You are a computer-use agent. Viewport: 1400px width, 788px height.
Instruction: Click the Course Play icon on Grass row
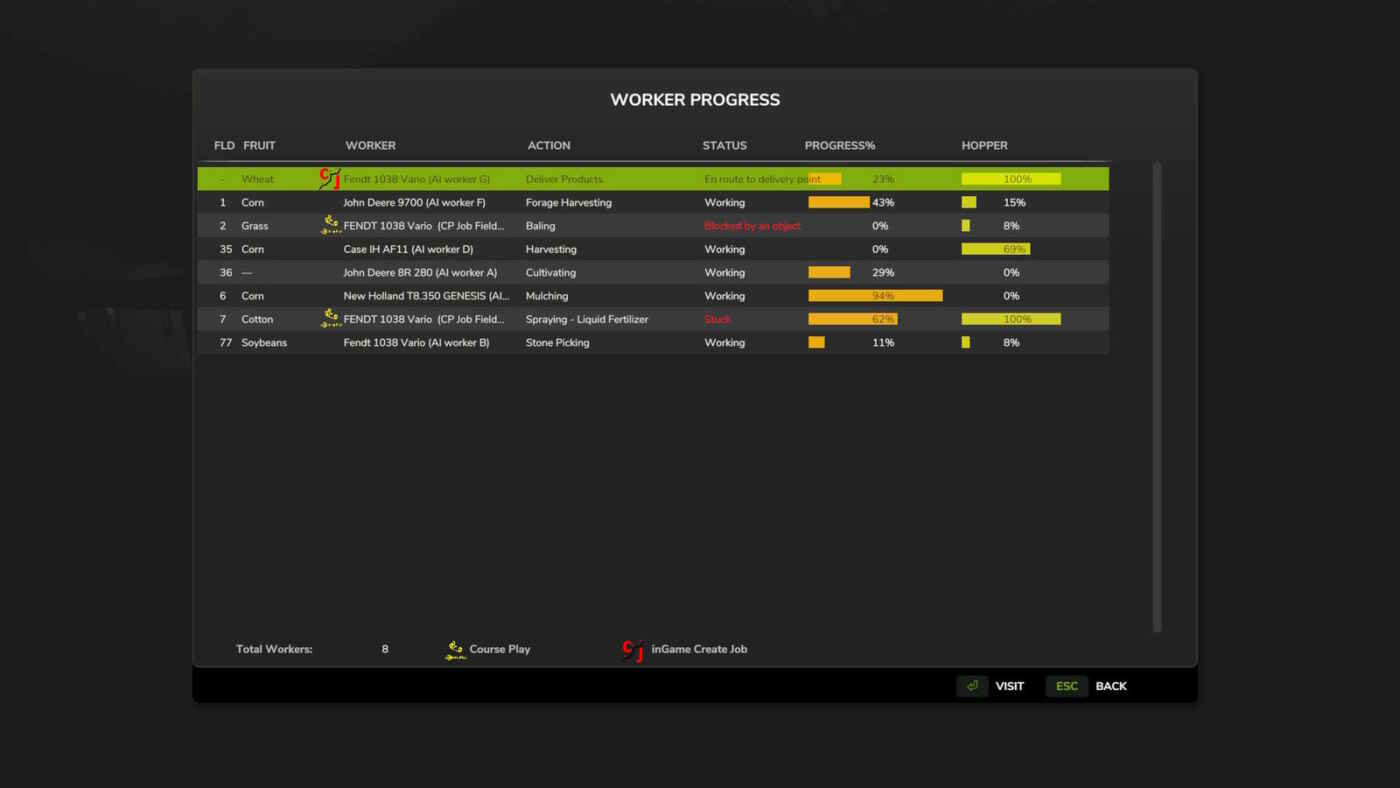[331, 225]
